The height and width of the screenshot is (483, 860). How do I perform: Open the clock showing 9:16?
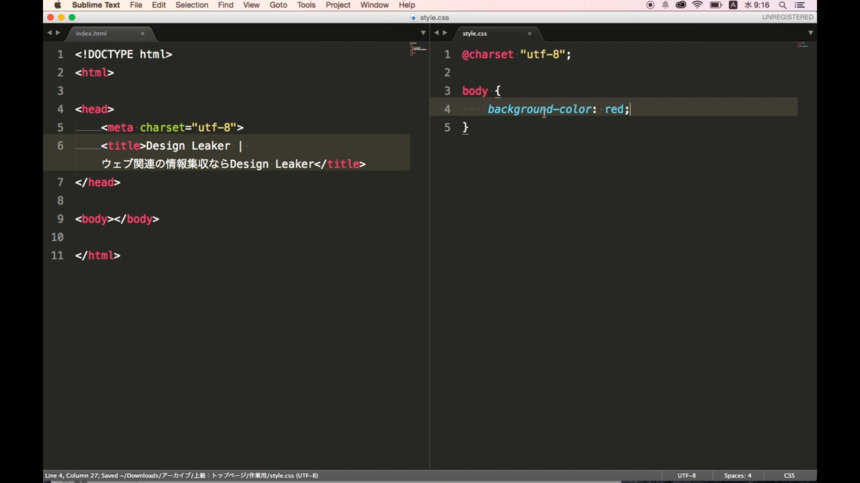tap(757, 5)
